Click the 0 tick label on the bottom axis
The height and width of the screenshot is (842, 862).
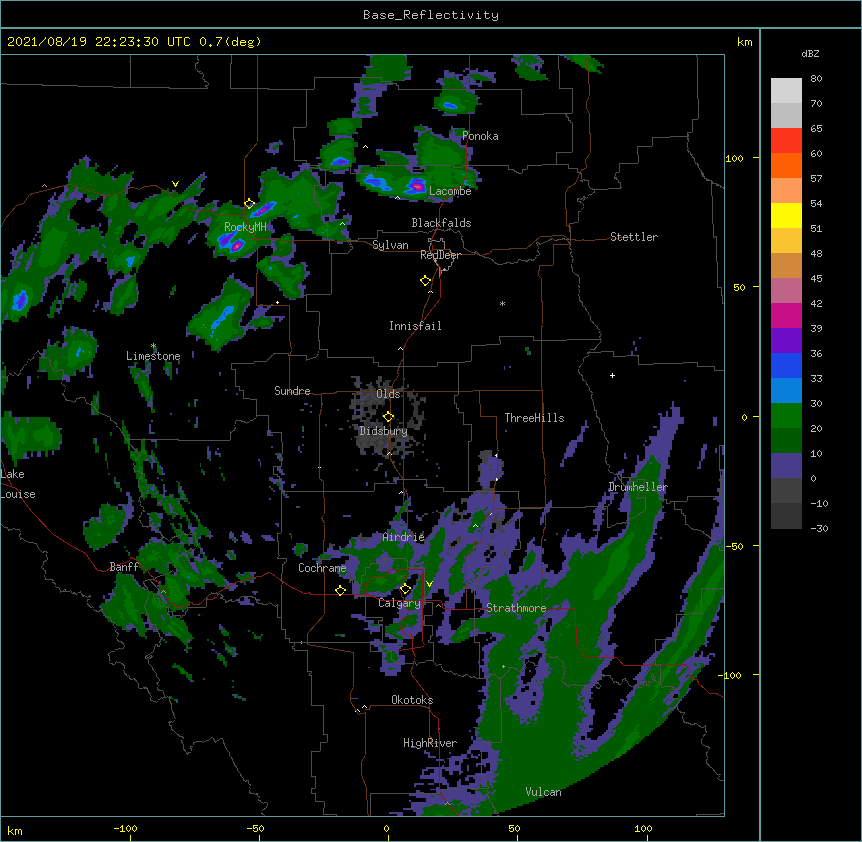click(x=386, y=828)
